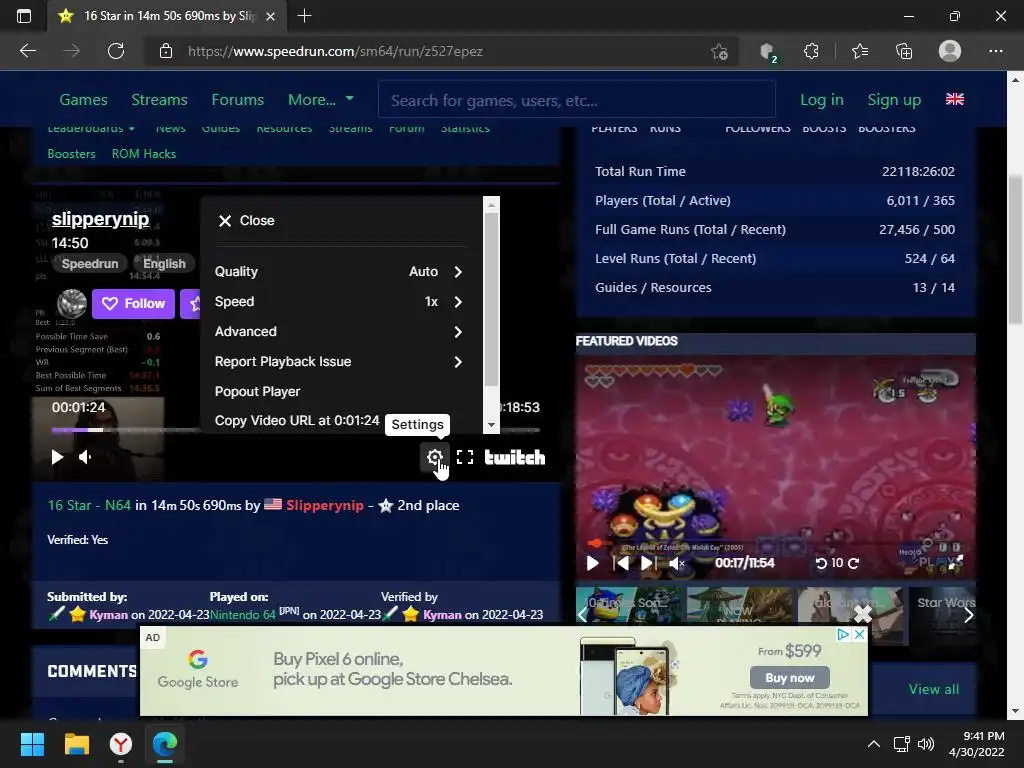Expand featured video to fullscreen
The image size is (1024, 768).
pyautogui.click(x=955, y=562)
